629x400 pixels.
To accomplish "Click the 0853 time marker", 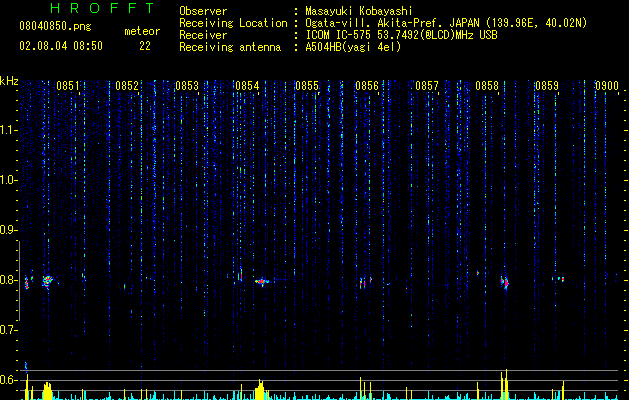I will point(187,86).
